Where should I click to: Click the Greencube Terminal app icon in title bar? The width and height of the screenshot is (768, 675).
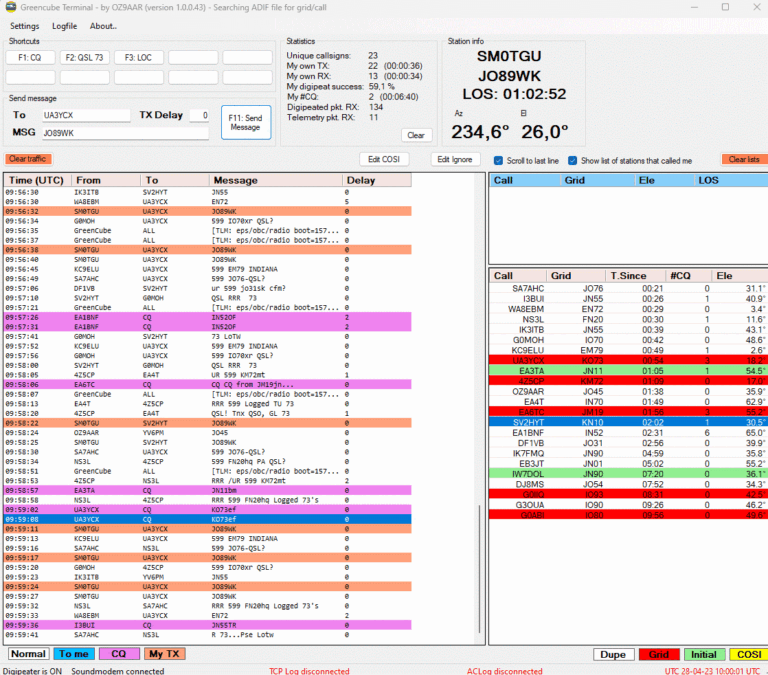click(x=9, y=6)
